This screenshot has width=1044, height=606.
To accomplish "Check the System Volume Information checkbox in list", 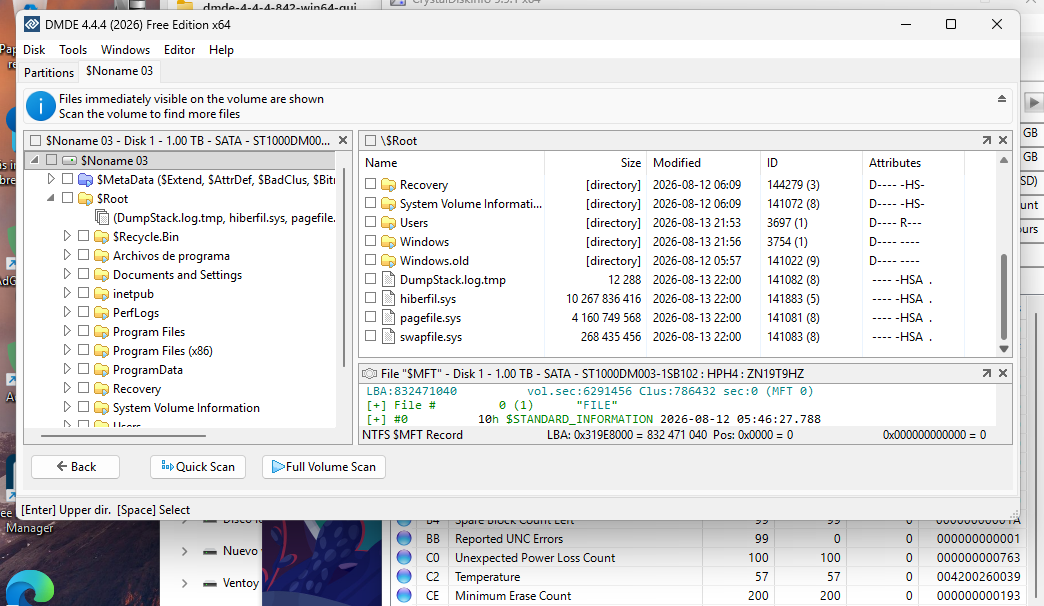I will click(371, 202).
